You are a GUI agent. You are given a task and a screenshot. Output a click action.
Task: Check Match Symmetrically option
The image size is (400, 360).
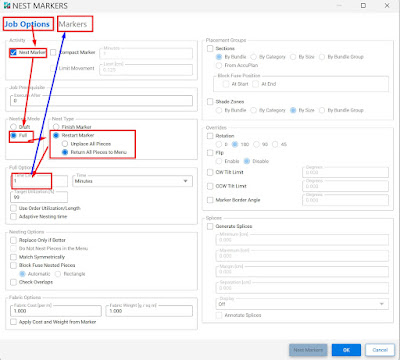point(13,257)
